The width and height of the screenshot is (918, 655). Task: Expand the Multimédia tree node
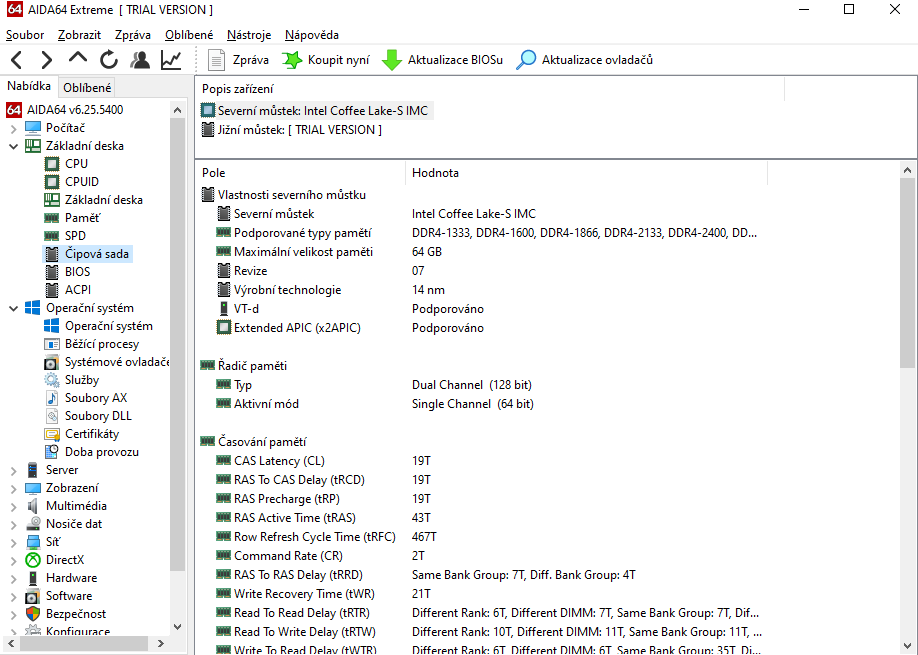[x=13, y=506]
